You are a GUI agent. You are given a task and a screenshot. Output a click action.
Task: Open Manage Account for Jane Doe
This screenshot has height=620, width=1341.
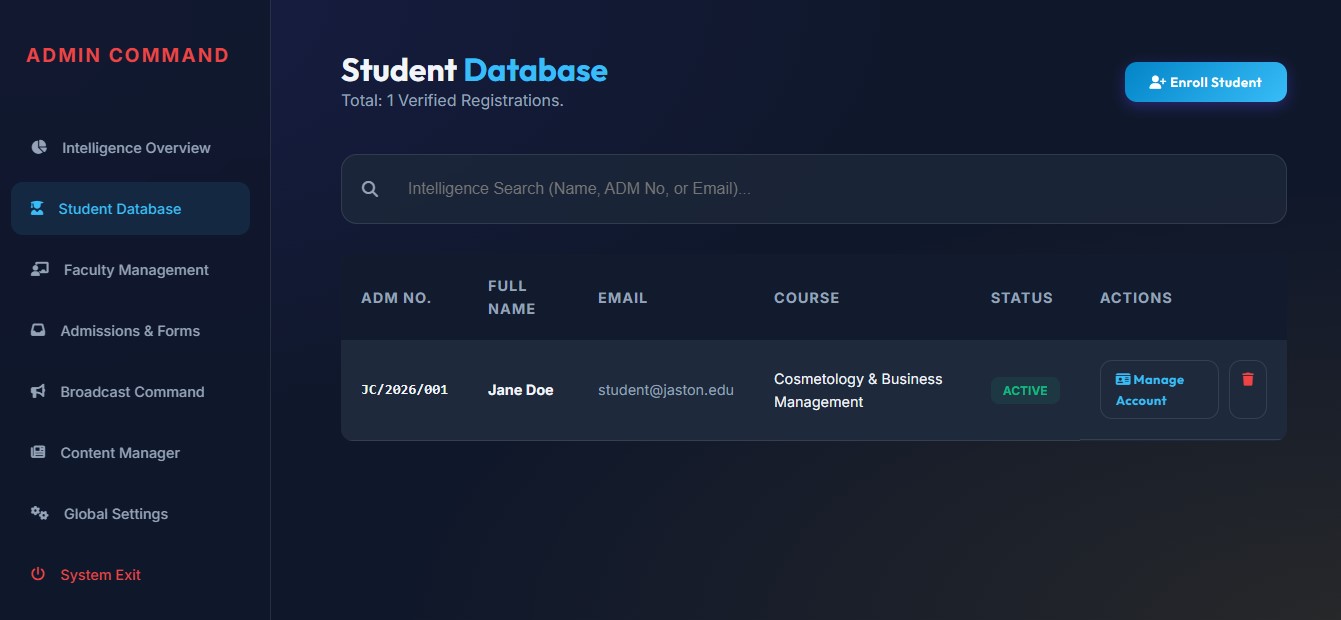(x=1158, y=389)
